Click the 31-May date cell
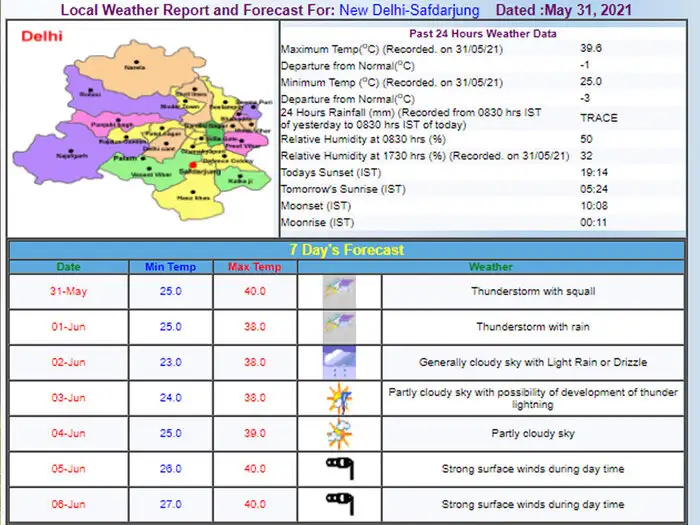 68,291
